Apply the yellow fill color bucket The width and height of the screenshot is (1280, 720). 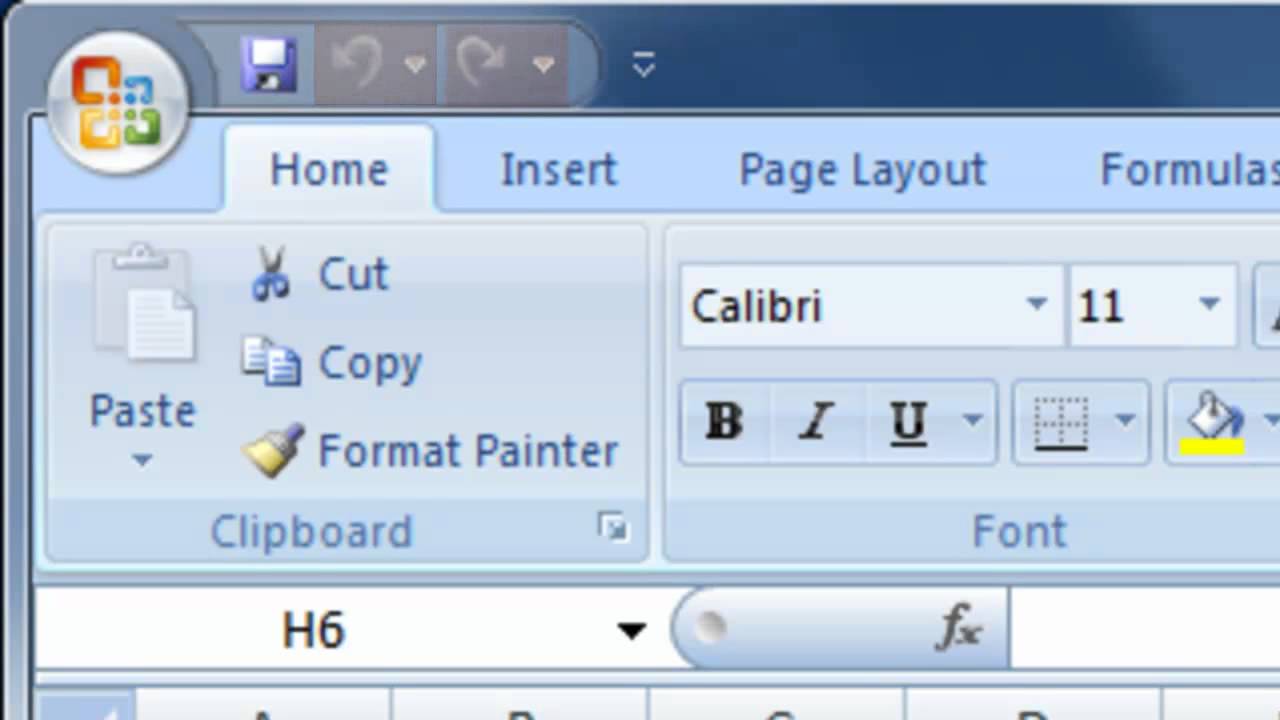click(x=1212, y=421)
